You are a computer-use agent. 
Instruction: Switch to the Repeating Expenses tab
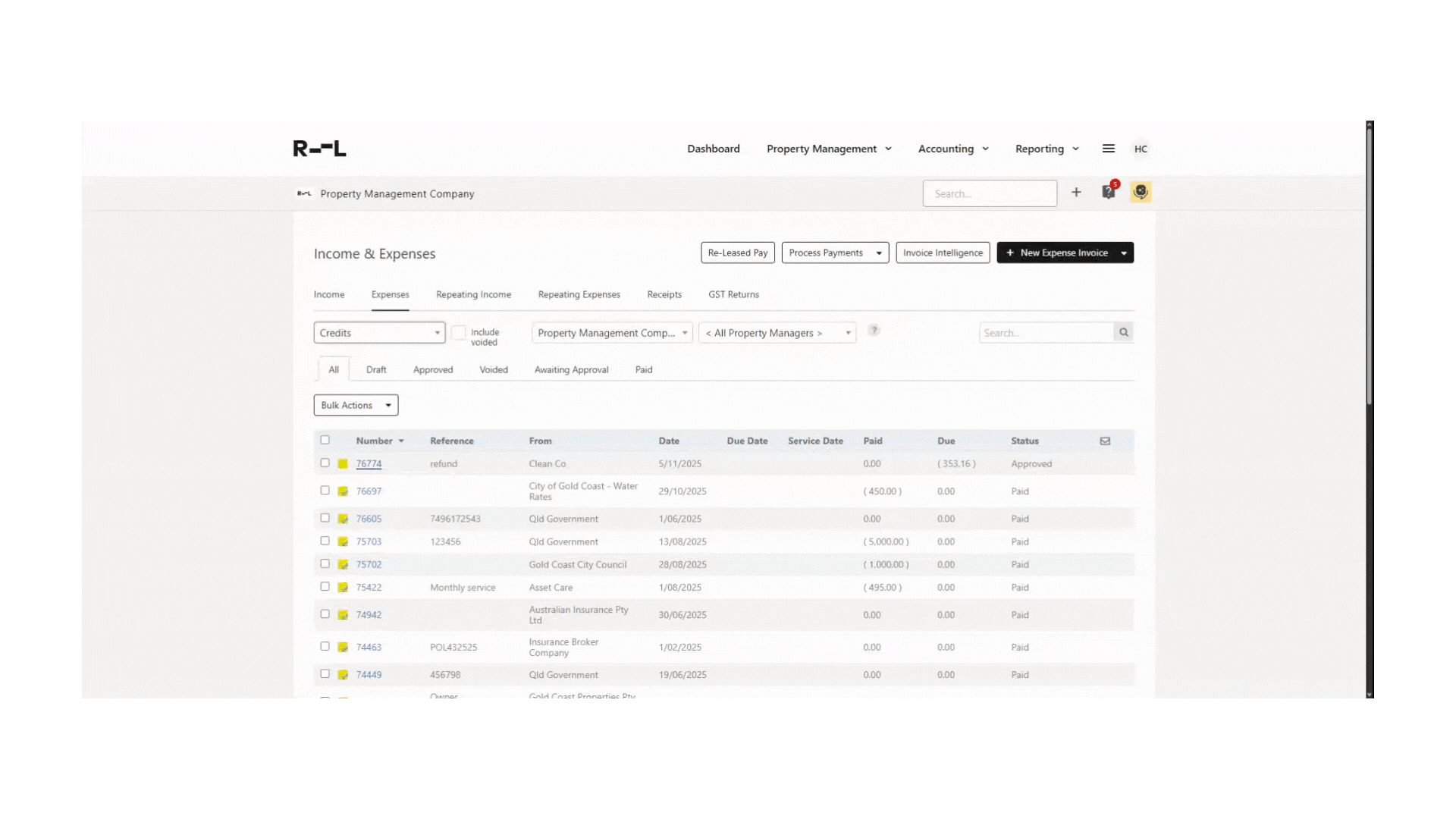click(579, 294)
